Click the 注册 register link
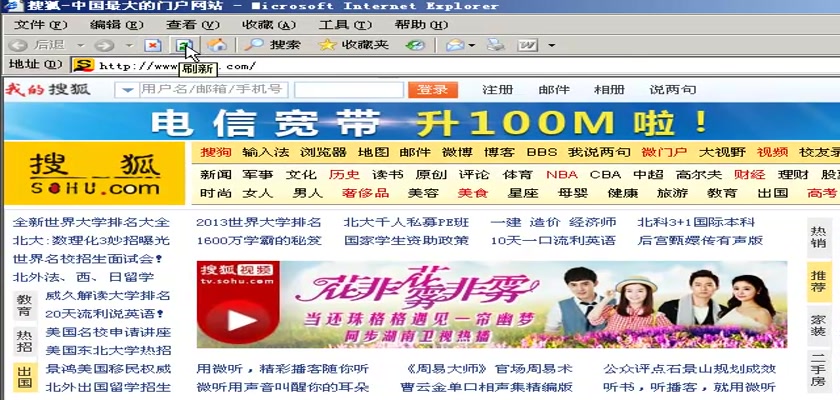Screen dimensions: 840x400 [x=497, y=89]
